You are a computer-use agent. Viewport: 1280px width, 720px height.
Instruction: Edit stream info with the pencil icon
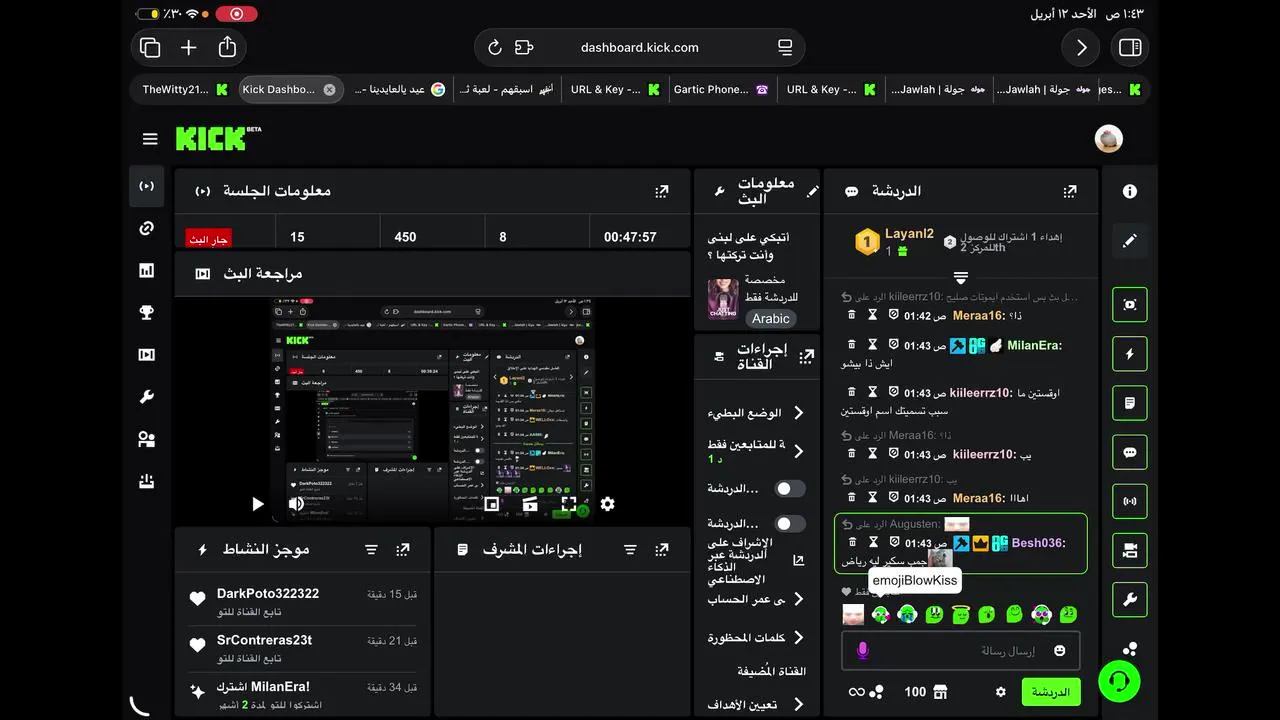812,191
